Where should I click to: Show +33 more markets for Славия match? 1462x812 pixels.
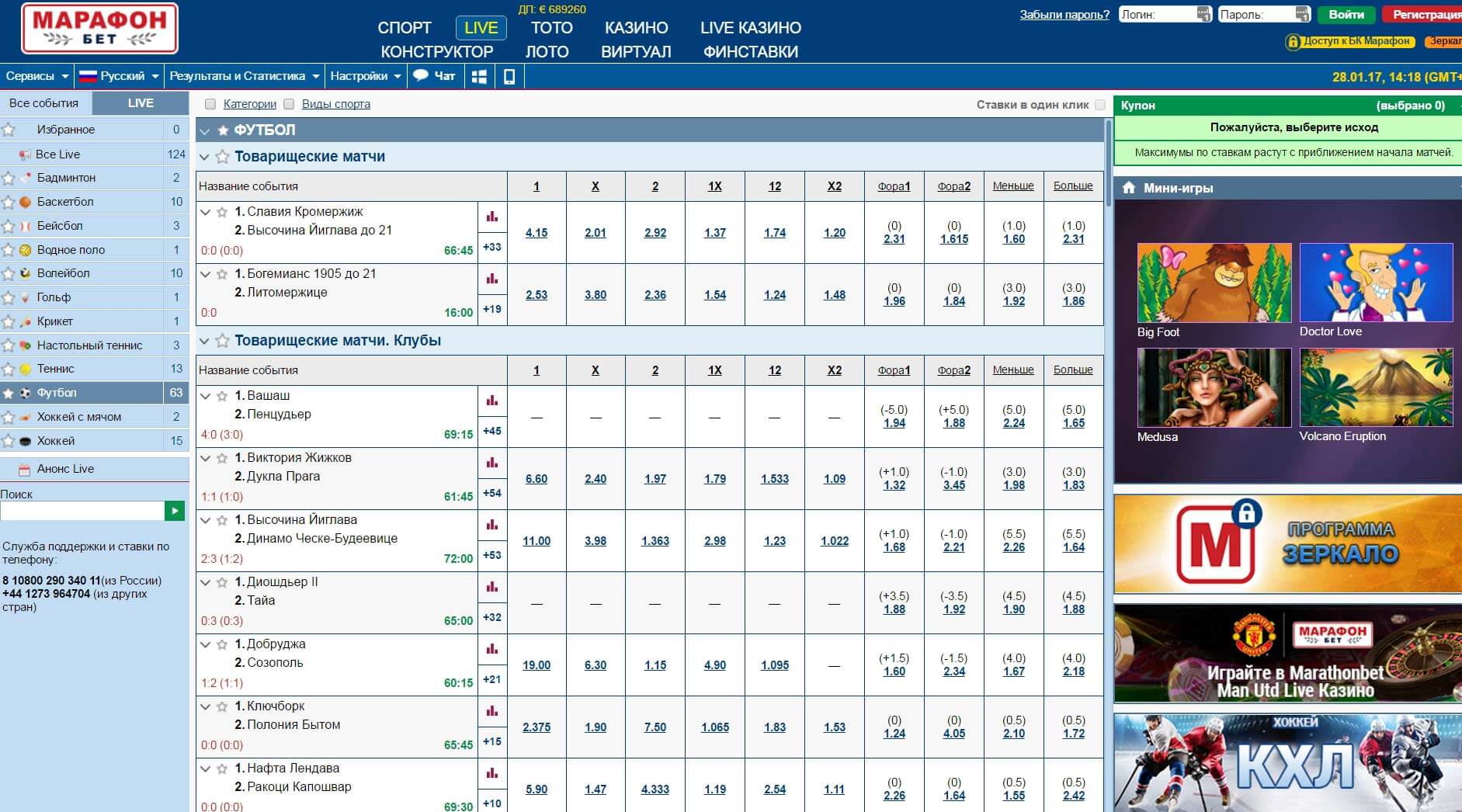point(492,248)
